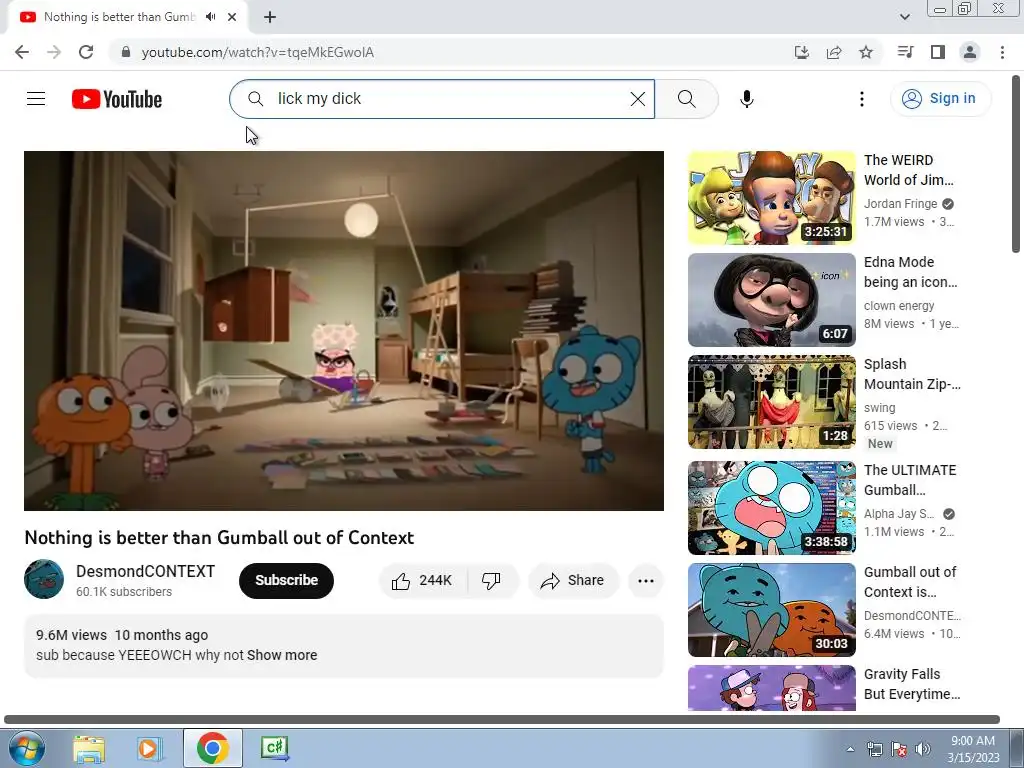Go to YouTube home via logo
The height and width of the screenshot is (768, 1024).
tap(117, 99)
